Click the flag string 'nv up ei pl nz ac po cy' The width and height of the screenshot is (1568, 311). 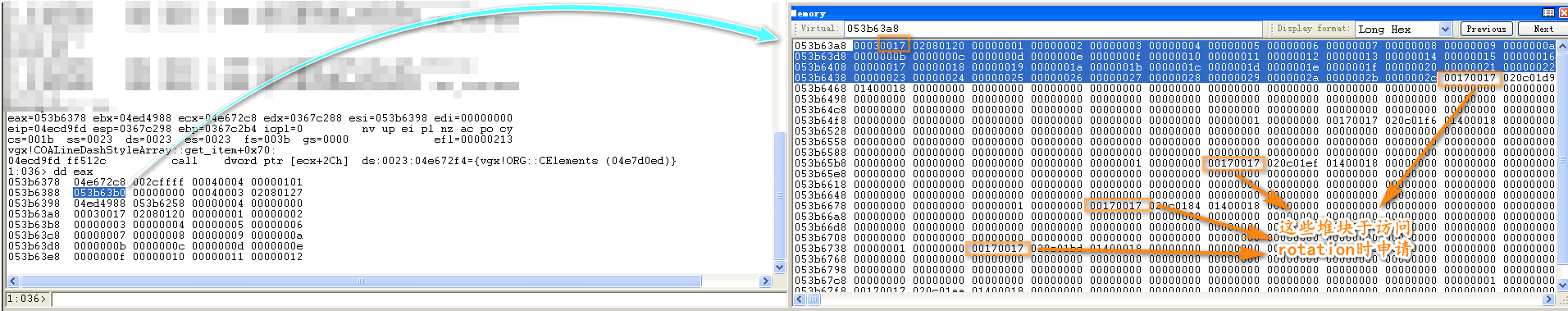(437, 129)
